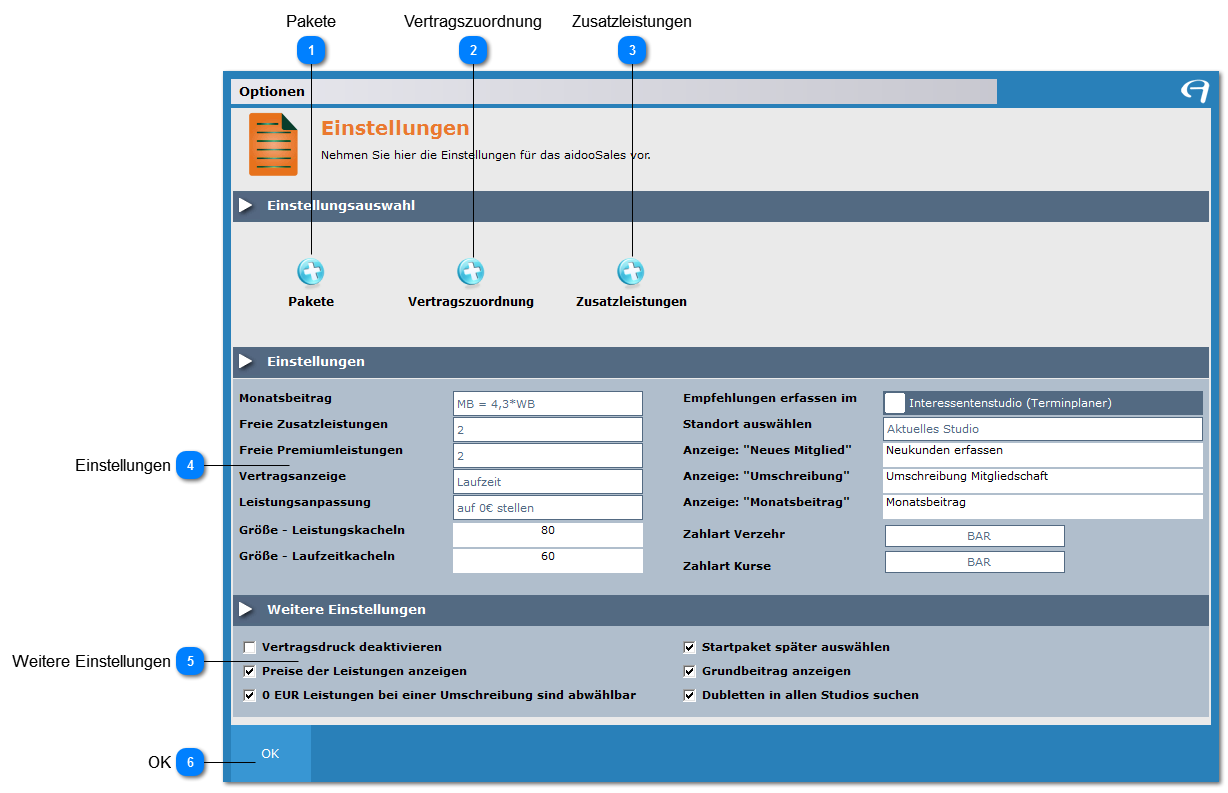Open the Freie Zusatzleistungen value field
This screenshot has height=793, width=1228.
click(x=548, y=430)
